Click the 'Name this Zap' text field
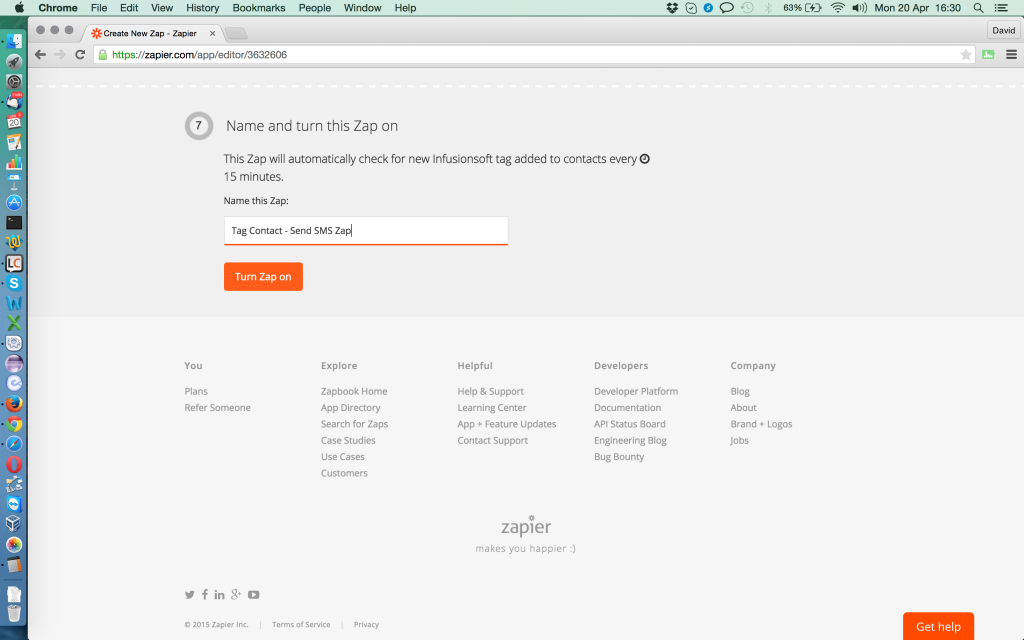 (x=366, y=231)
